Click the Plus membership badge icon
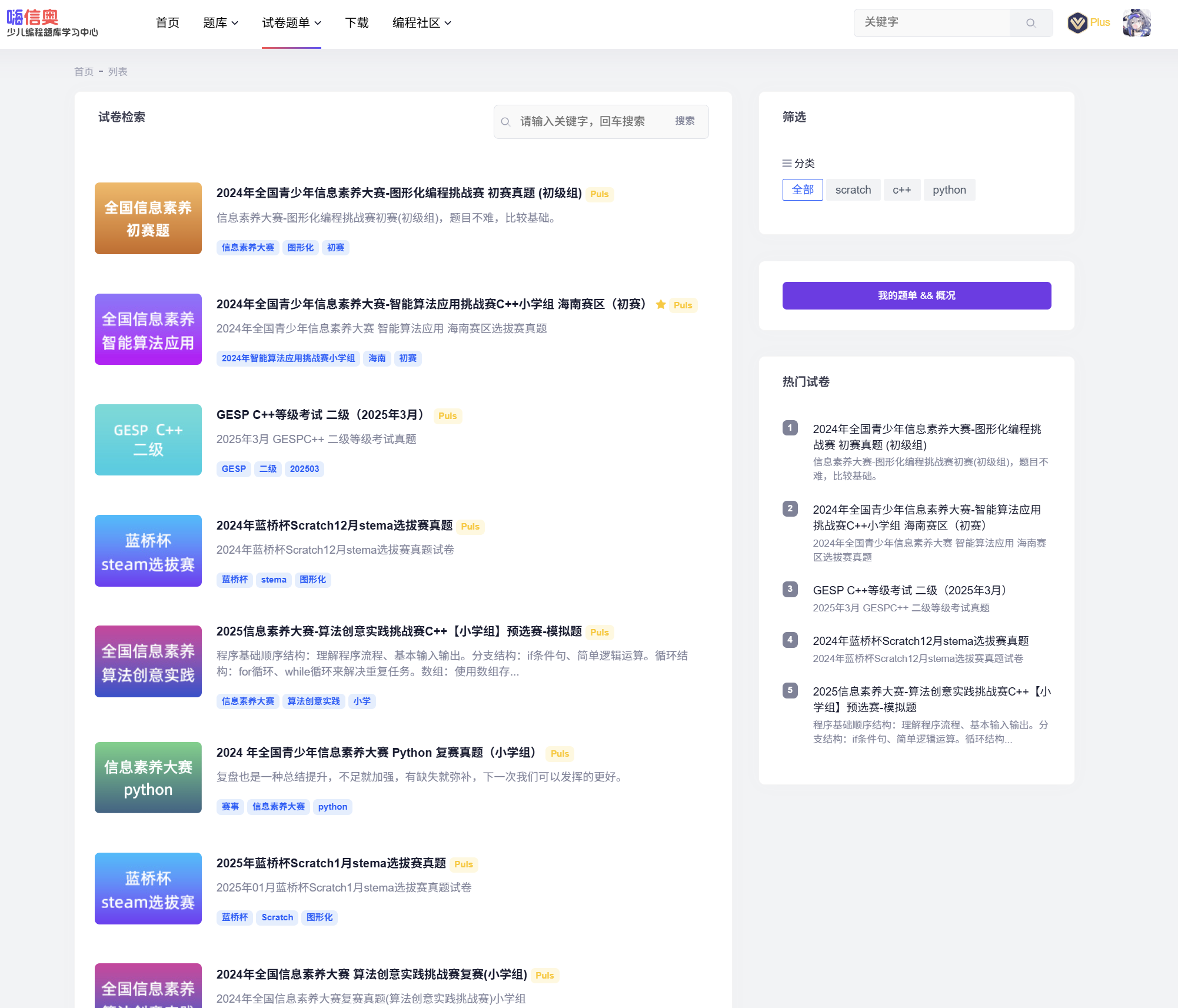This screenshot has width=1178, height=1008. click(x=1077, y=23)
